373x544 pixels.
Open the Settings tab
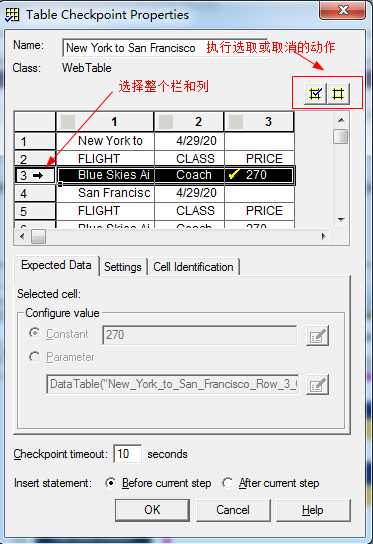point(122,267)
